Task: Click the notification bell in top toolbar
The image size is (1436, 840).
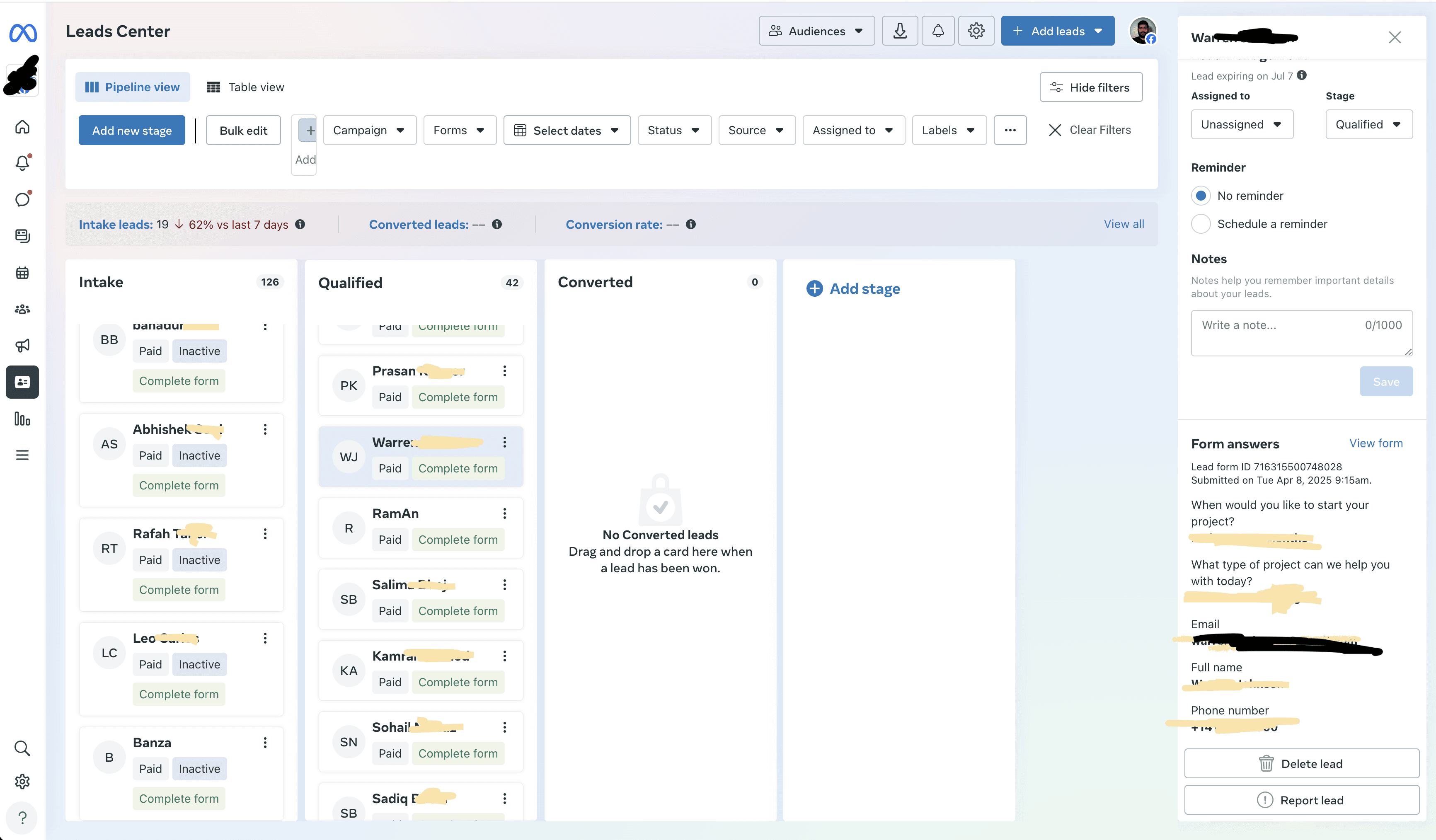Action: click(x=937, y=31)
